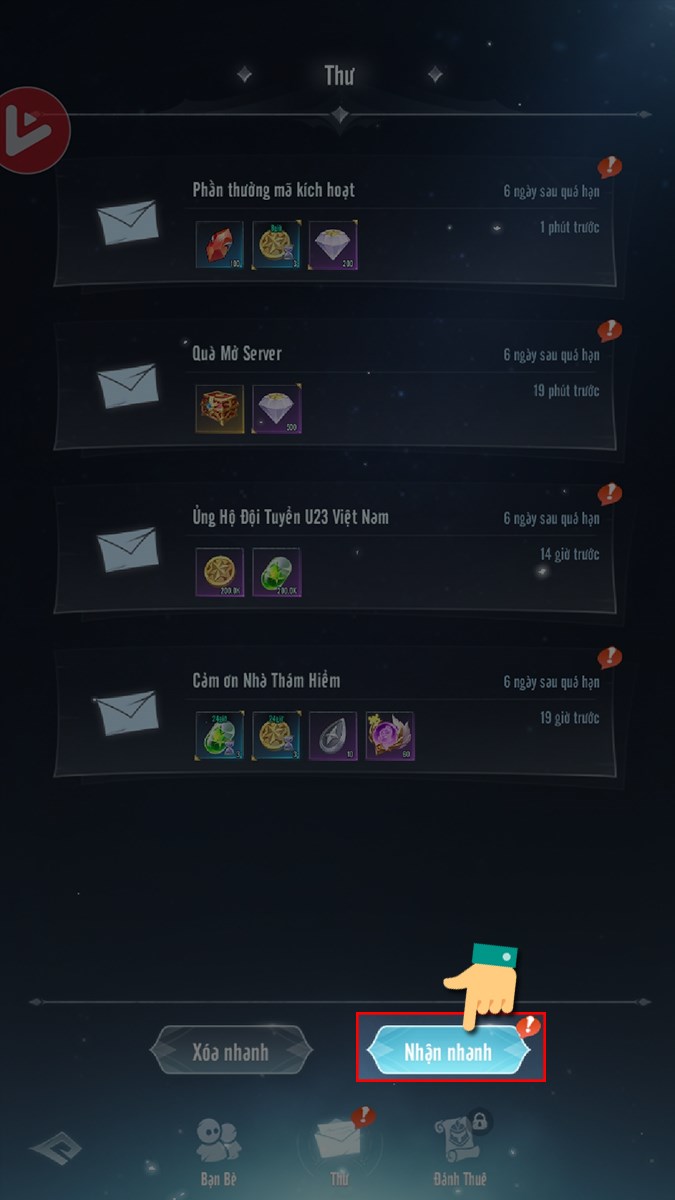Click the Xóa nhanh button
Viewport: 675px width, 1200px height.
click(230, 1052)
